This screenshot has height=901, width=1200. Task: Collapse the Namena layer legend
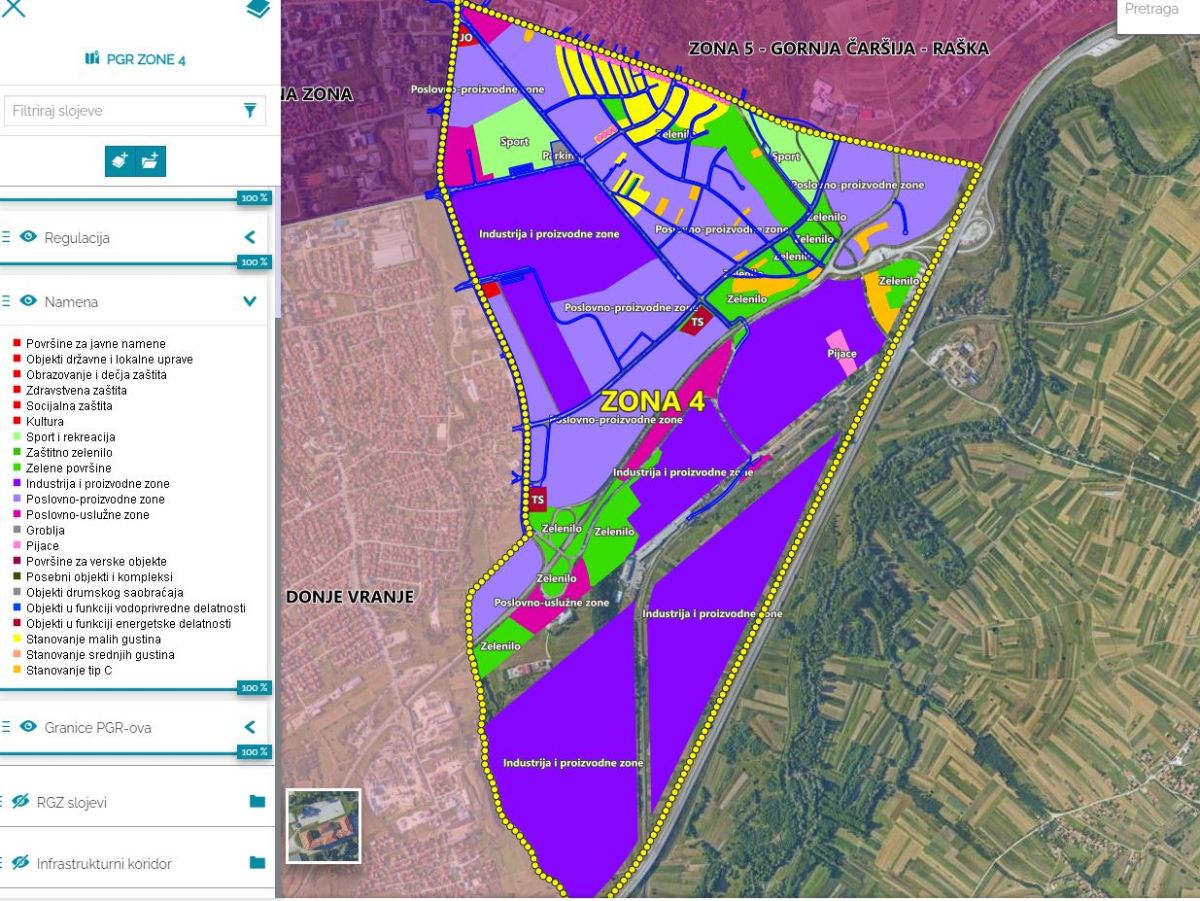[250, 301]
